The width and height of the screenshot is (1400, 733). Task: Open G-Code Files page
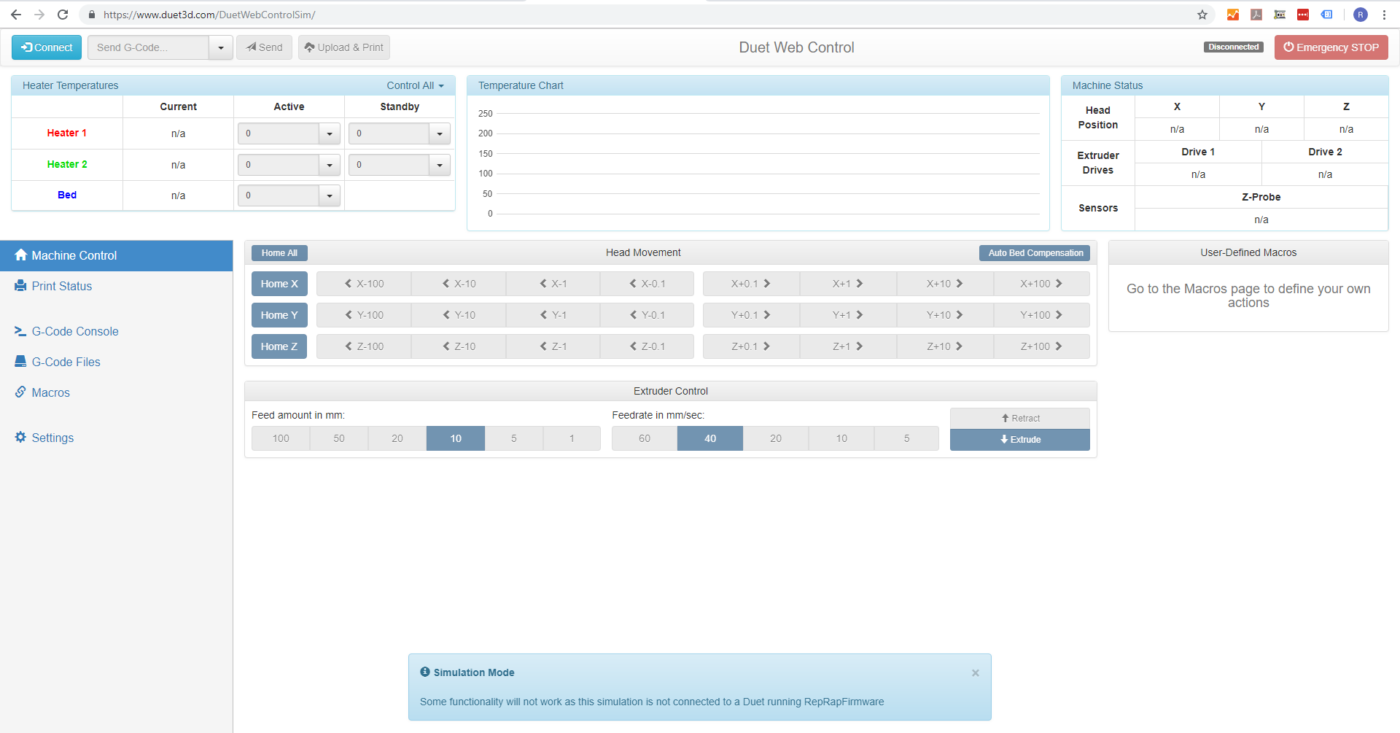(116, 362)
